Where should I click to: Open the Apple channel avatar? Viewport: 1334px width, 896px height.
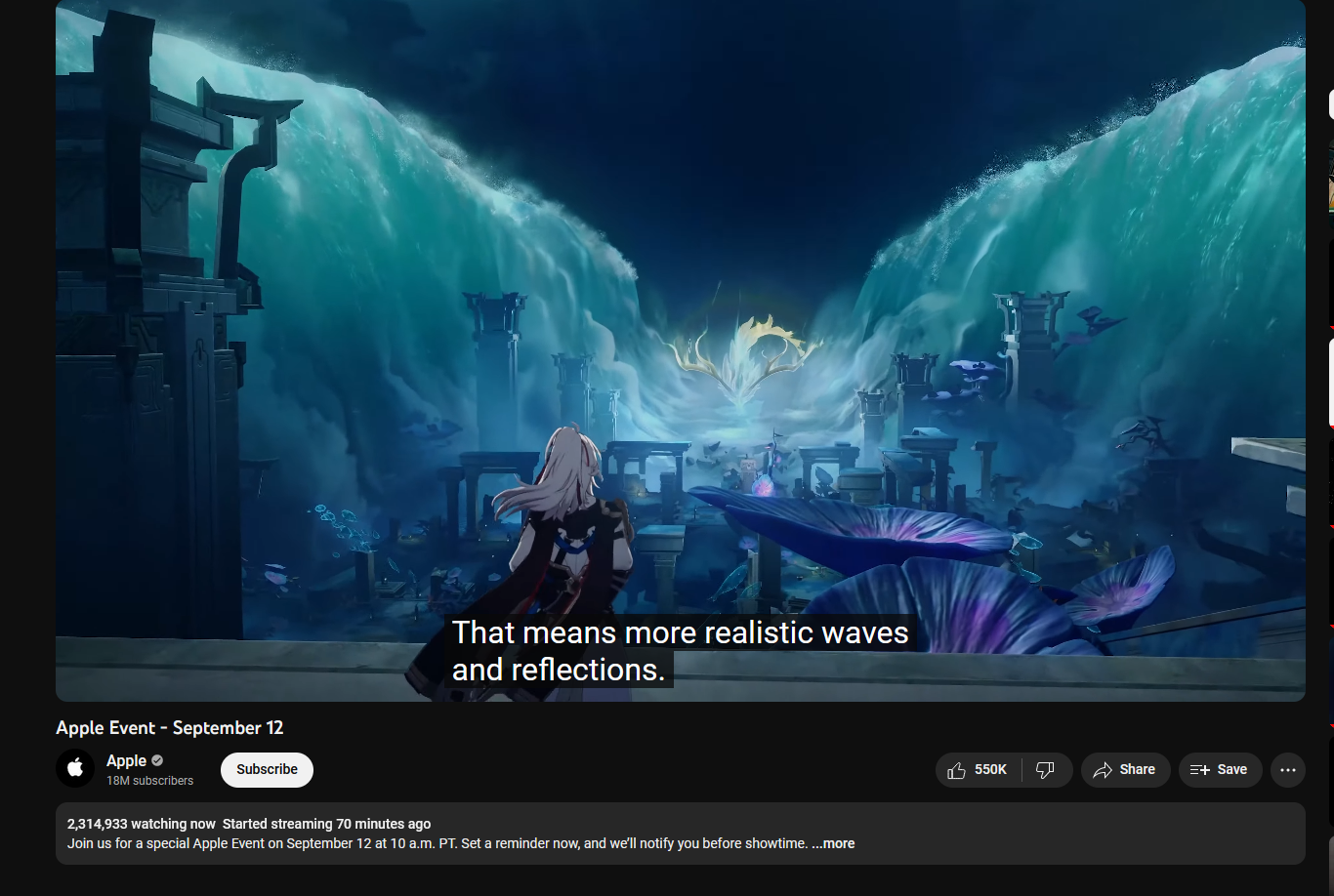(75, 769)
